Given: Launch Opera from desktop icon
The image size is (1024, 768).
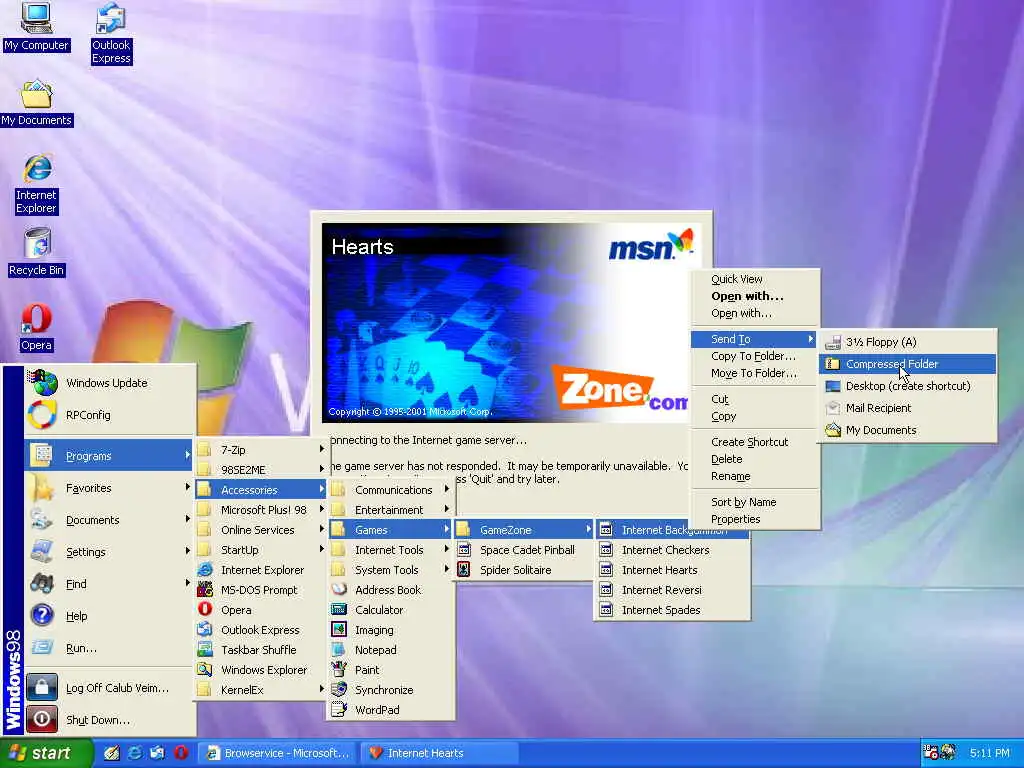Looking at the screenshot, I should [x=36, y=327].
